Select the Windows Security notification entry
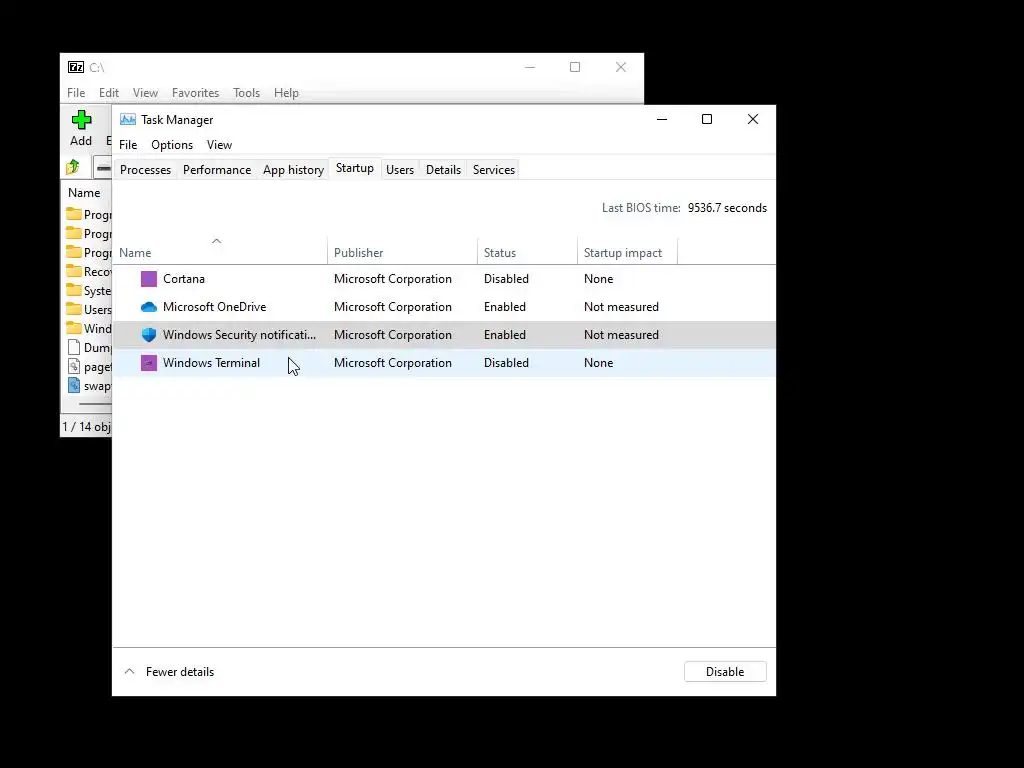The height and width of the screenshot is (768, 1024). (x=239, y=335)
